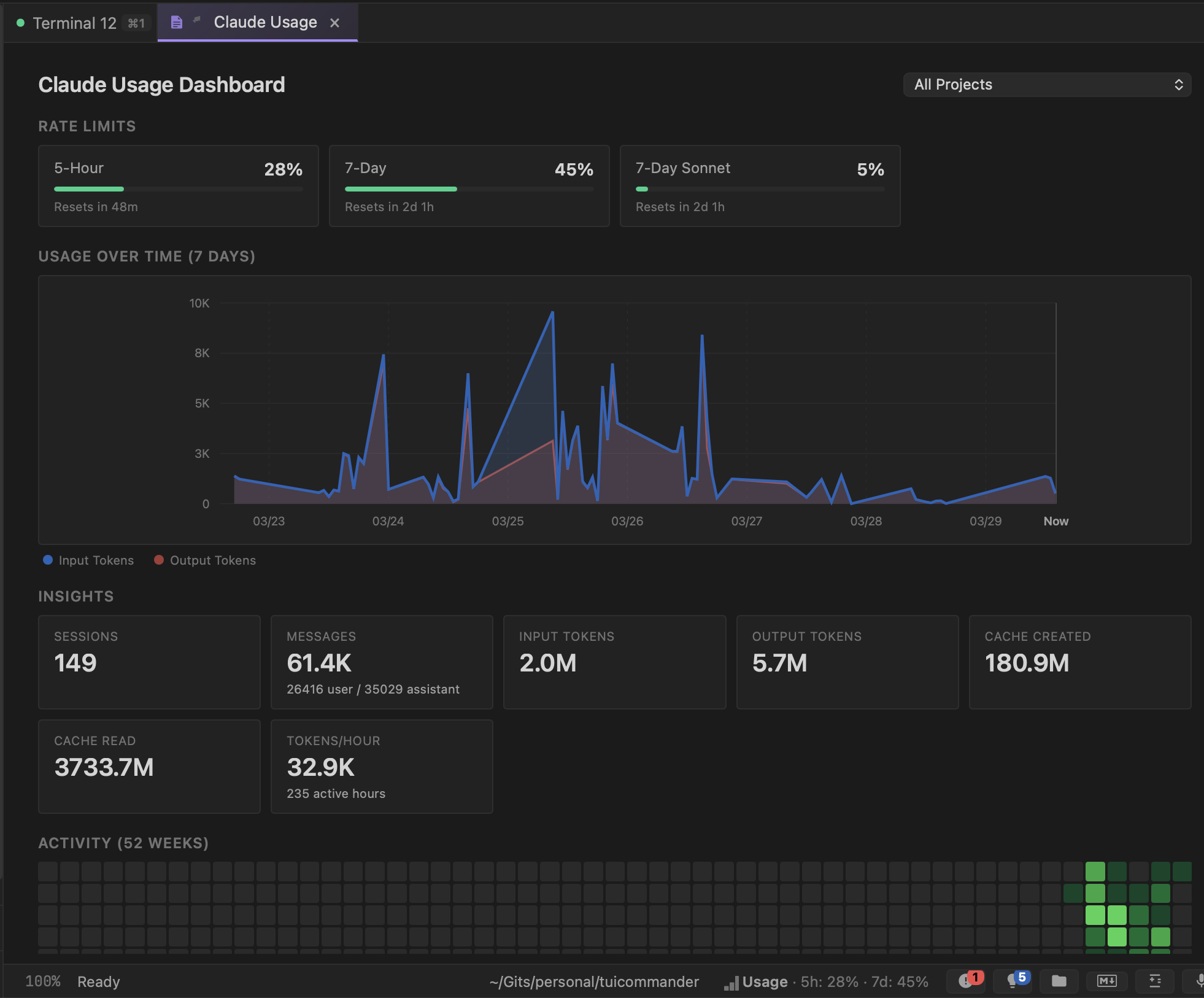Screen dimensions: 1204x998
Task: Click the ⌘1 shortcut badge on Terminal 12 tab
Action: click(136, 23)
